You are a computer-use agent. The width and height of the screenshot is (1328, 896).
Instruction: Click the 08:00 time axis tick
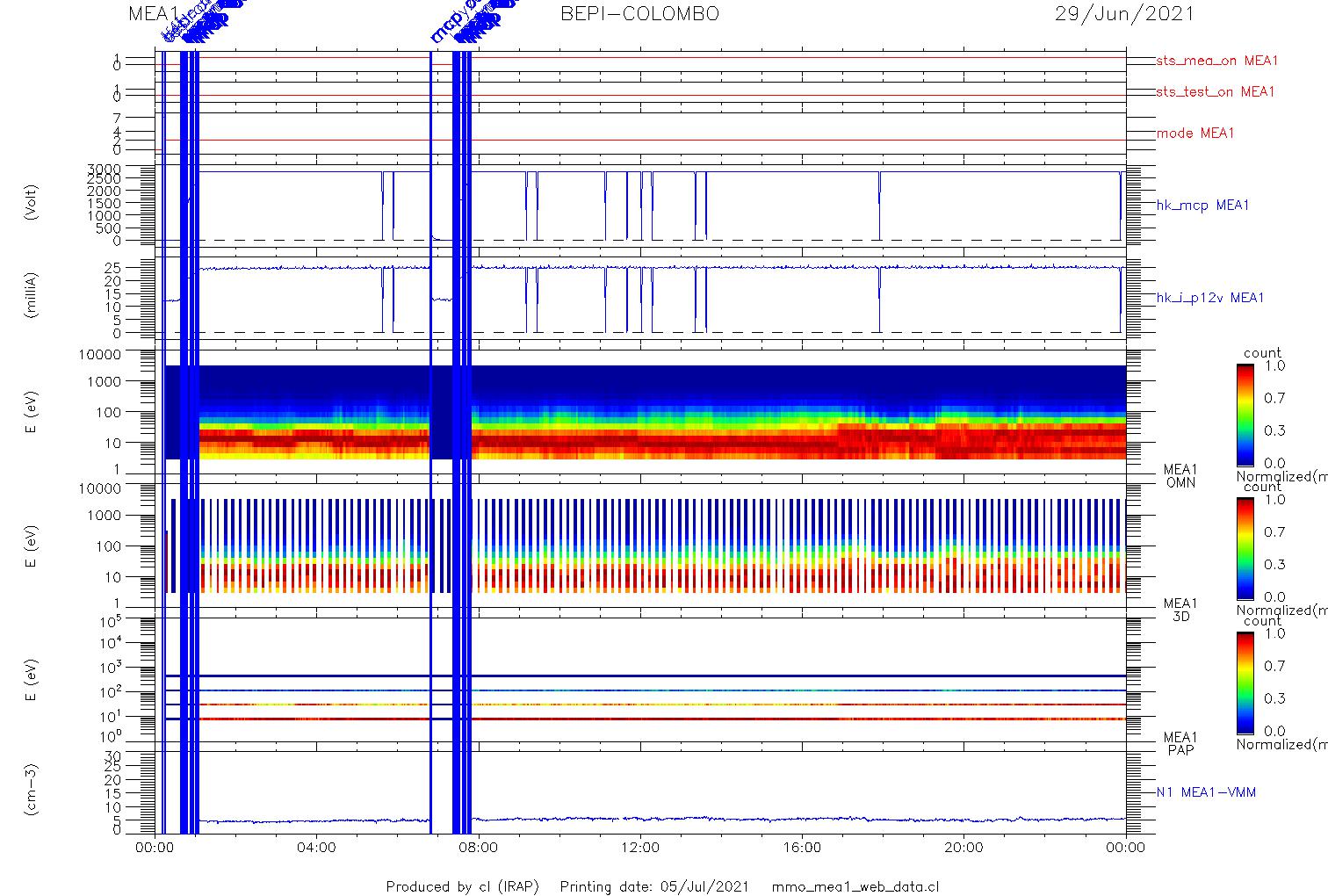tap(479, 848)
